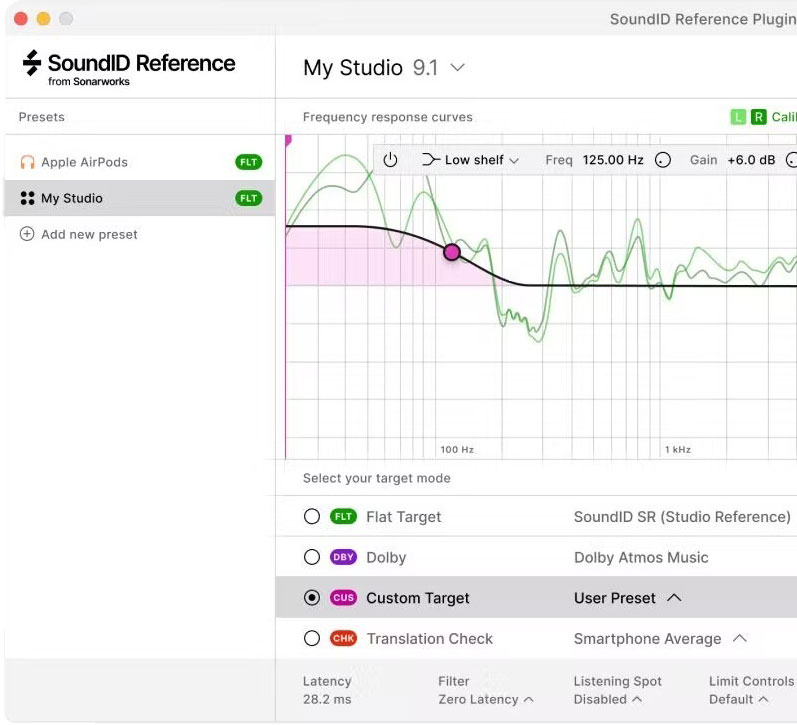Click the Flat Target label
797x725 pixels.
pos(404,517)
